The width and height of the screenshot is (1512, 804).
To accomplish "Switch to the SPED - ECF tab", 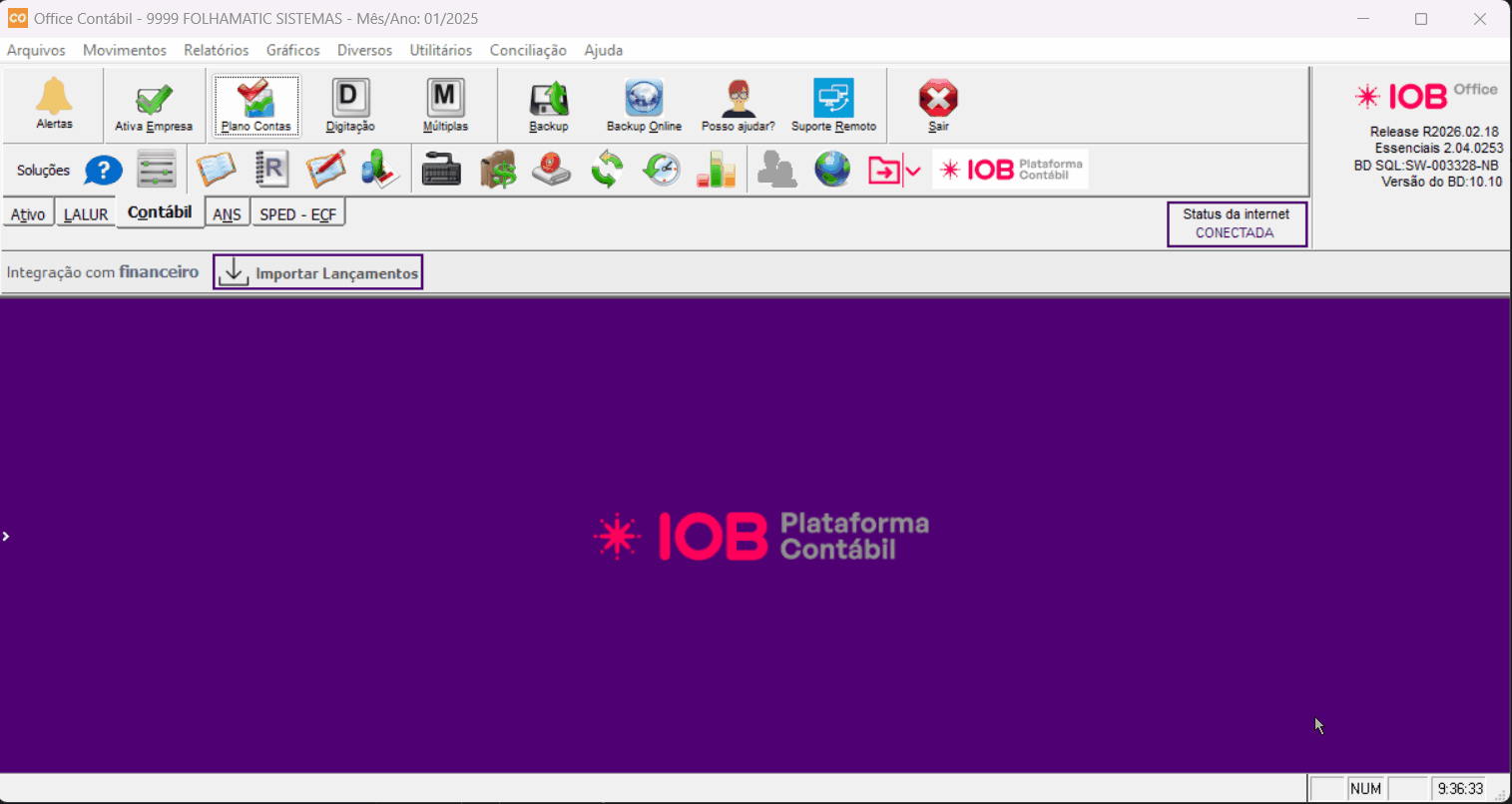I will [297, 214].
